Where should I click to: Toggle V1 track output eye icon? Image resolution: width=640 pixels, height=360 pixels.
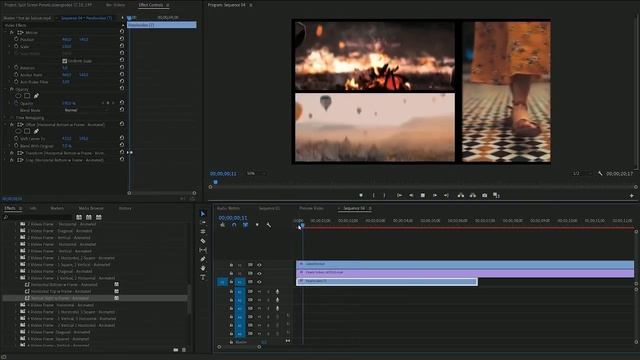tap(259, 282)
